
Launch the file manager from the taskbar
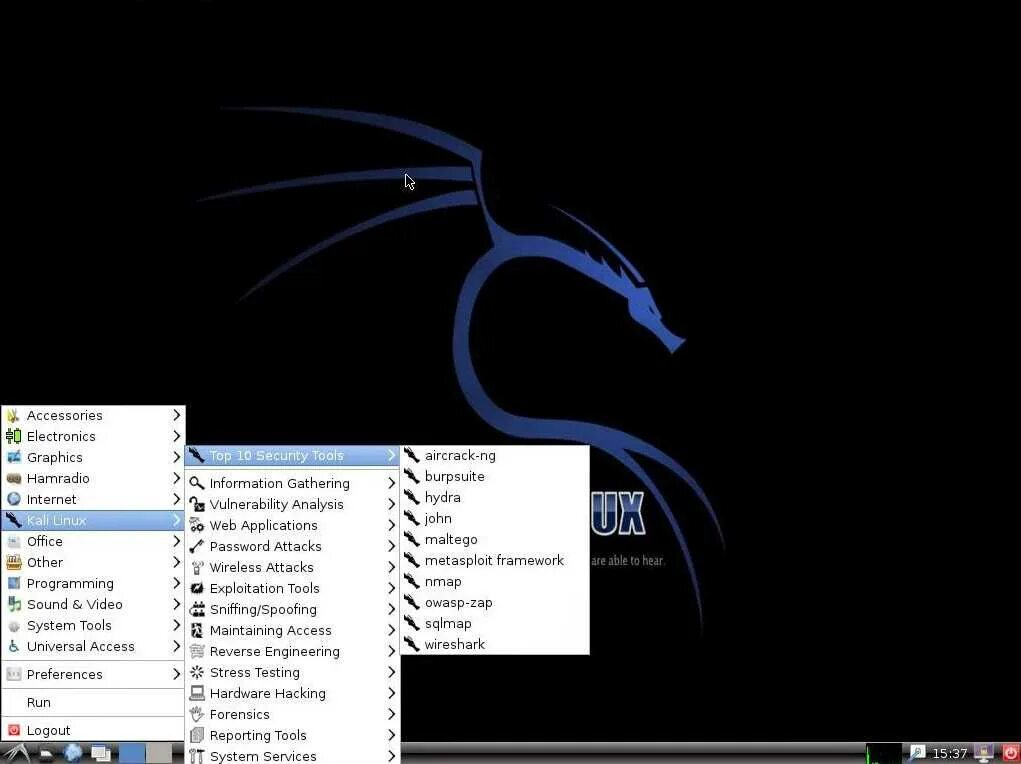click(x=46, y=754)
